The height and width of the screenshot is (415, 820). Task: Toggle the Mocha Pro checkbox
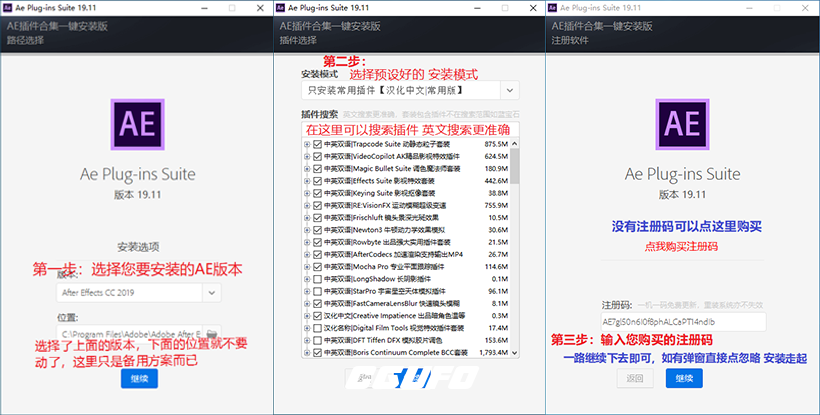point(317,267)
